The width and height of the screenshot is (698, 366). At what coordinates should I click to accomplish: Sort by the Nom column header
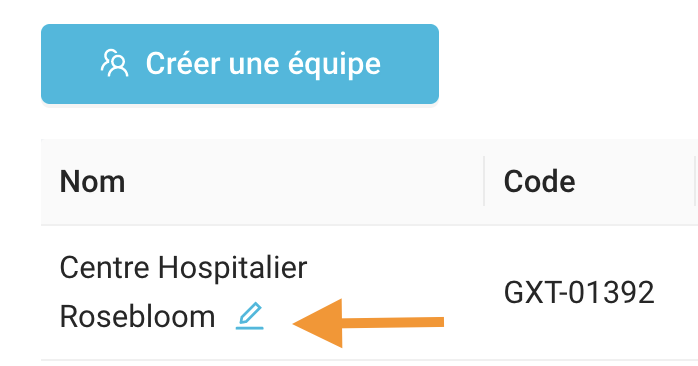92,181
